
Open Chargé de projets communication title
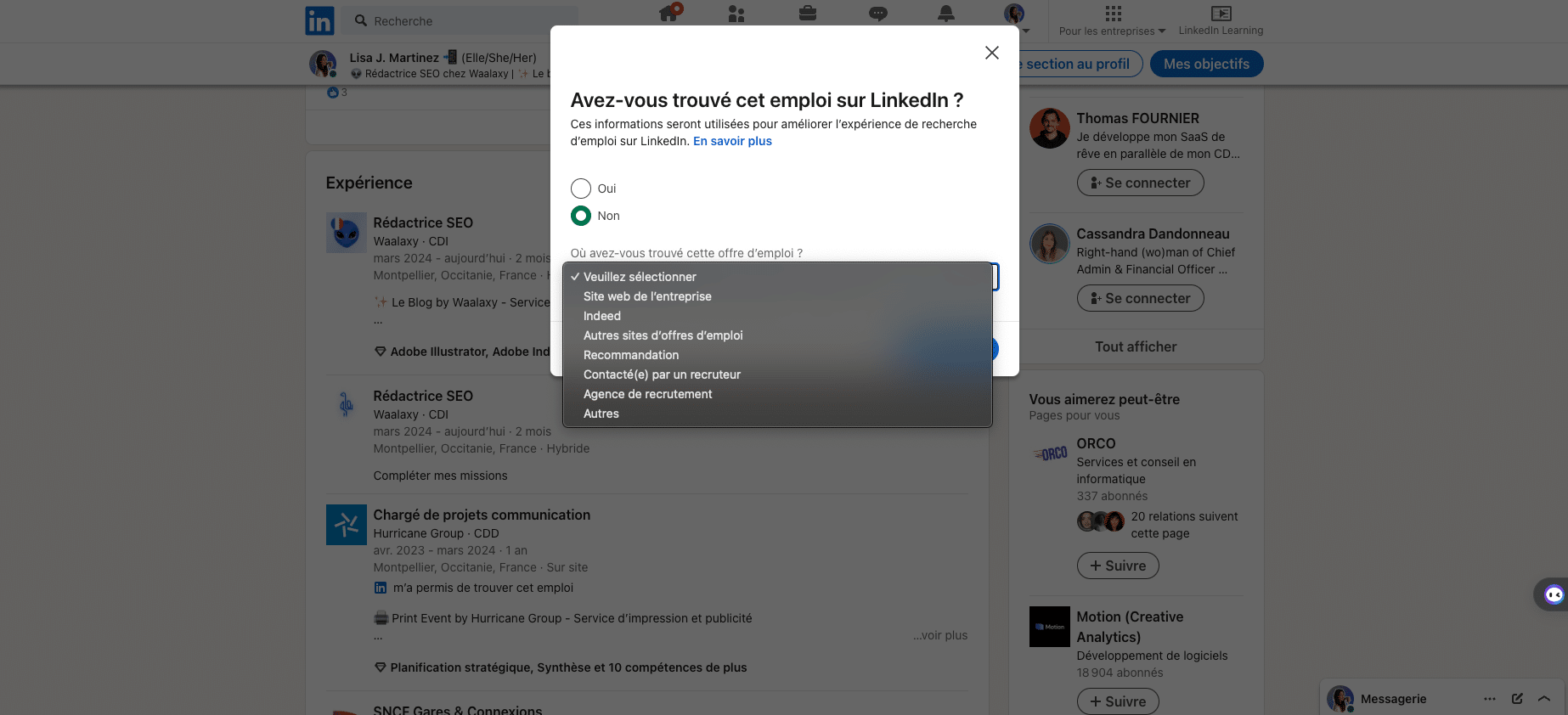click(x=482, y=515)
